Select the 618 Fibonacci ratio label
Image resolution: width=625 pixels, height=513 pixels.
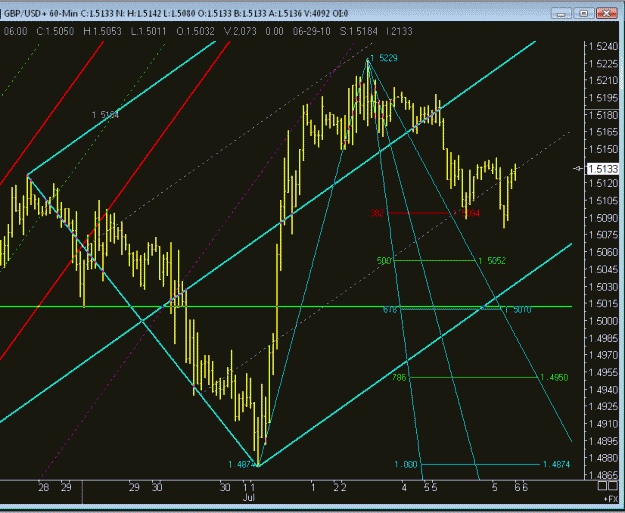(389, 310)
